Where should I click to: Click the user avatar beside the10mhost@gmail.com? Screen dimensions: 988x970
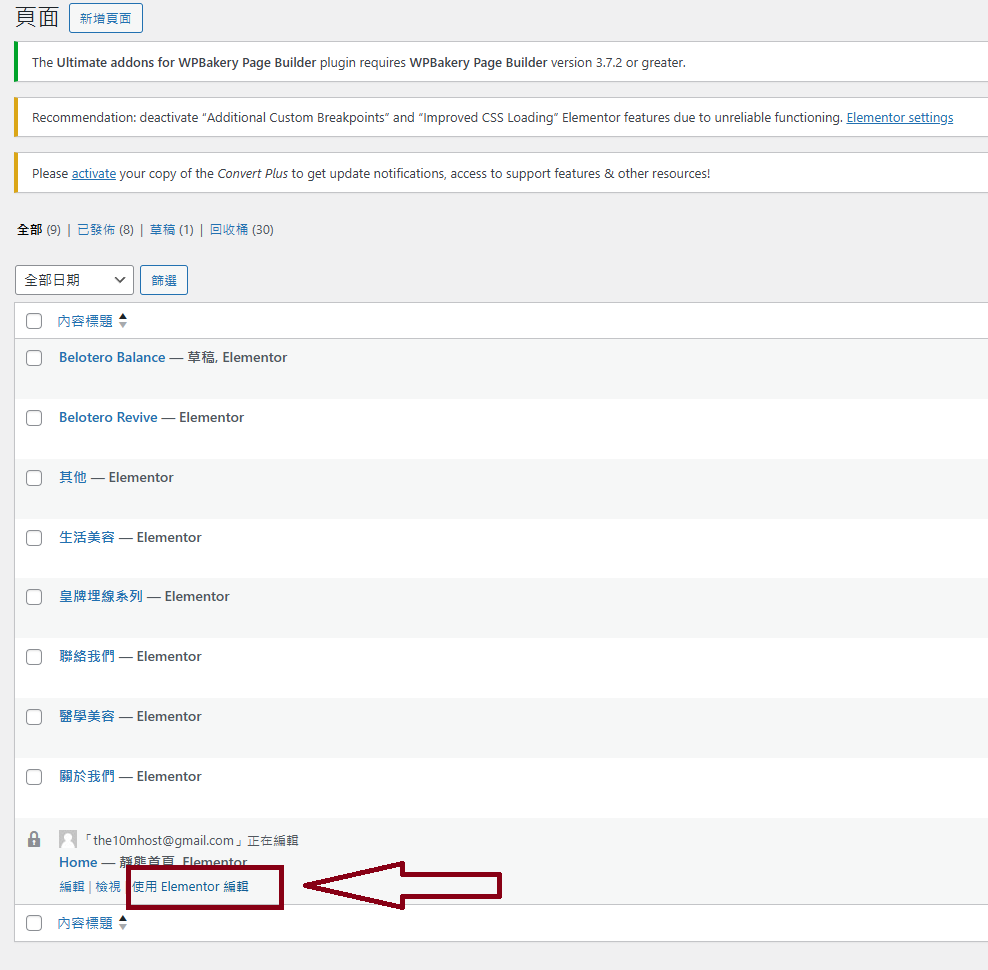[x=68, y=840]
